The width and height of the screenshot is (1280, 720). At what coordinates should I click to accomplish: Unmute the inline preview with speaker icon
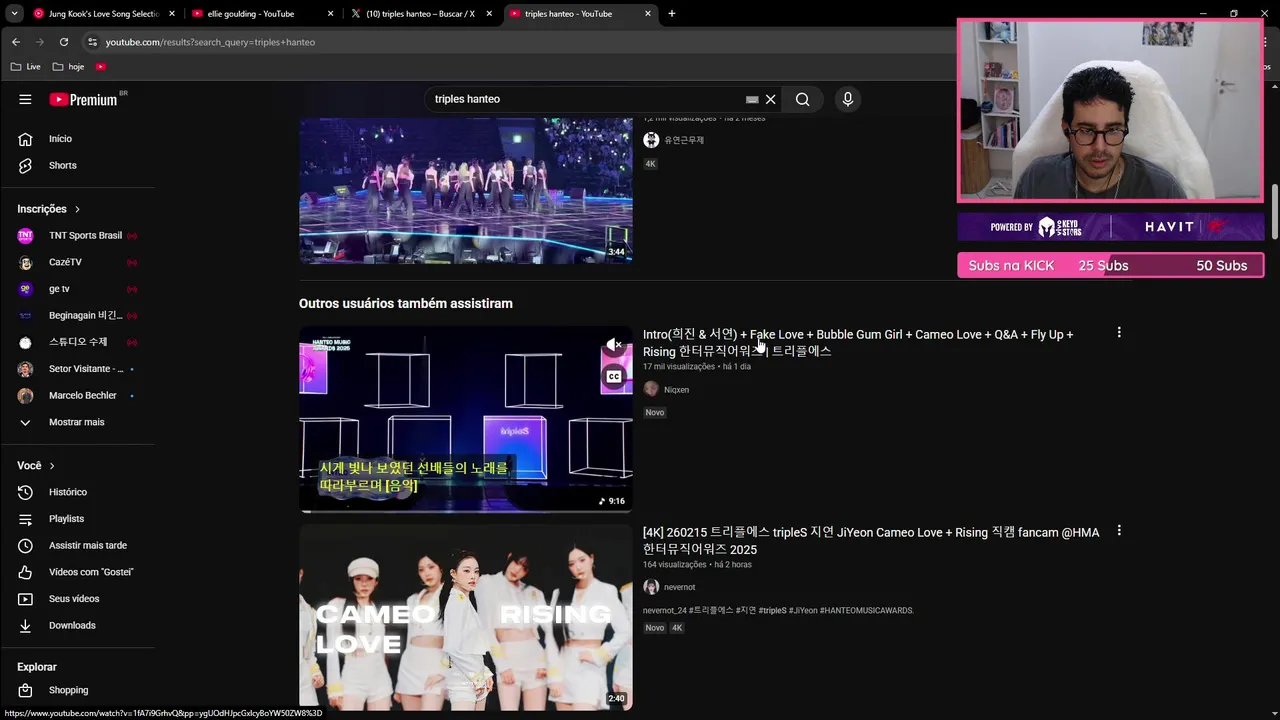(614, 345)
